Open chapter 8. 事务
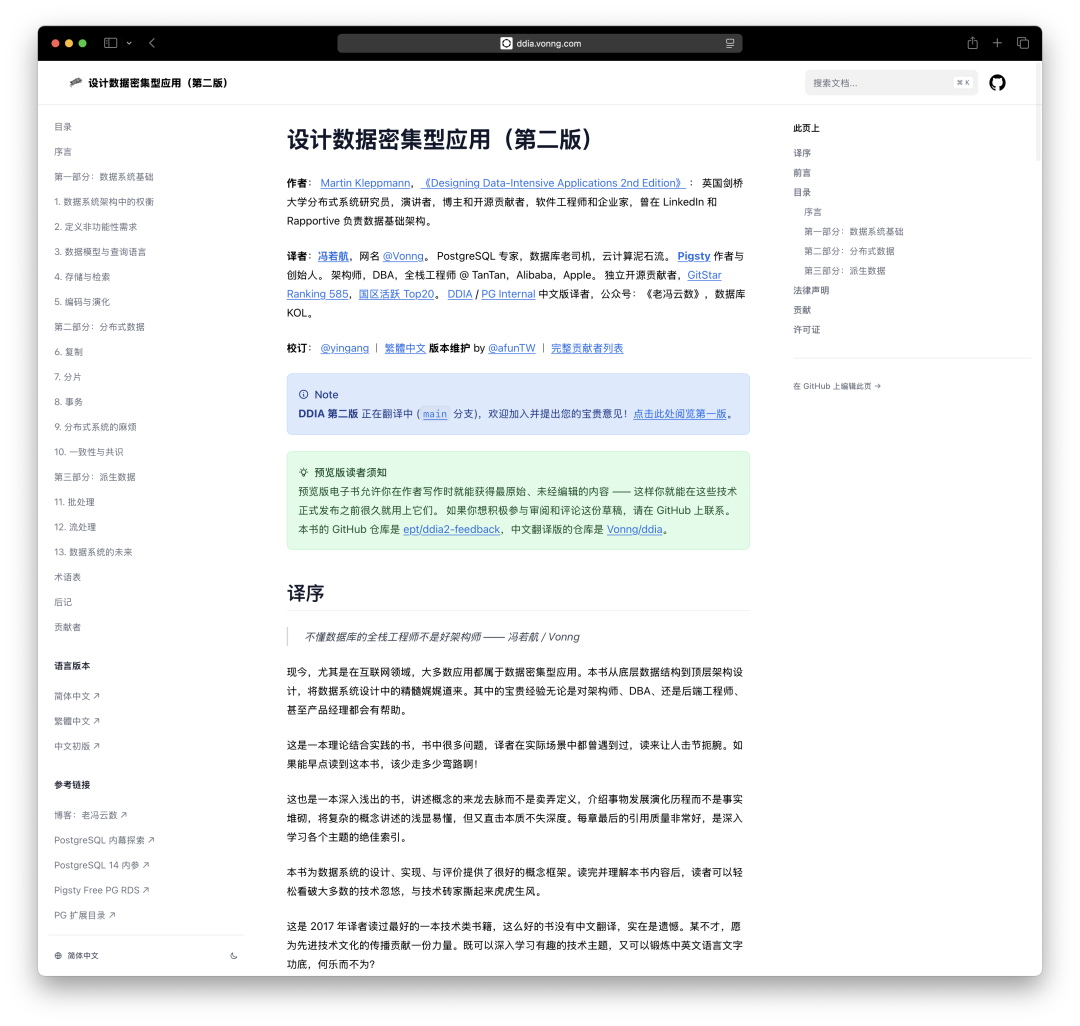This screenshot has width=1080, height=1026. click(x=68, y=402)
